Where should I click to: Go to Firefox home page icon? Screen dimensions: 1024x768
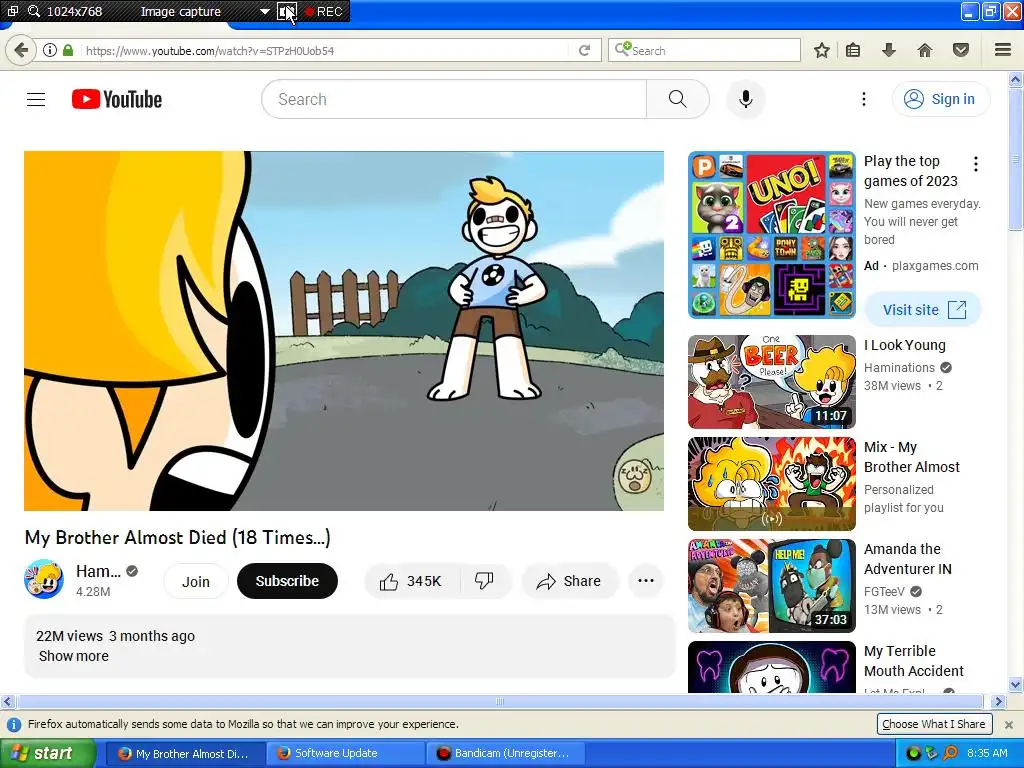point(925,50)
